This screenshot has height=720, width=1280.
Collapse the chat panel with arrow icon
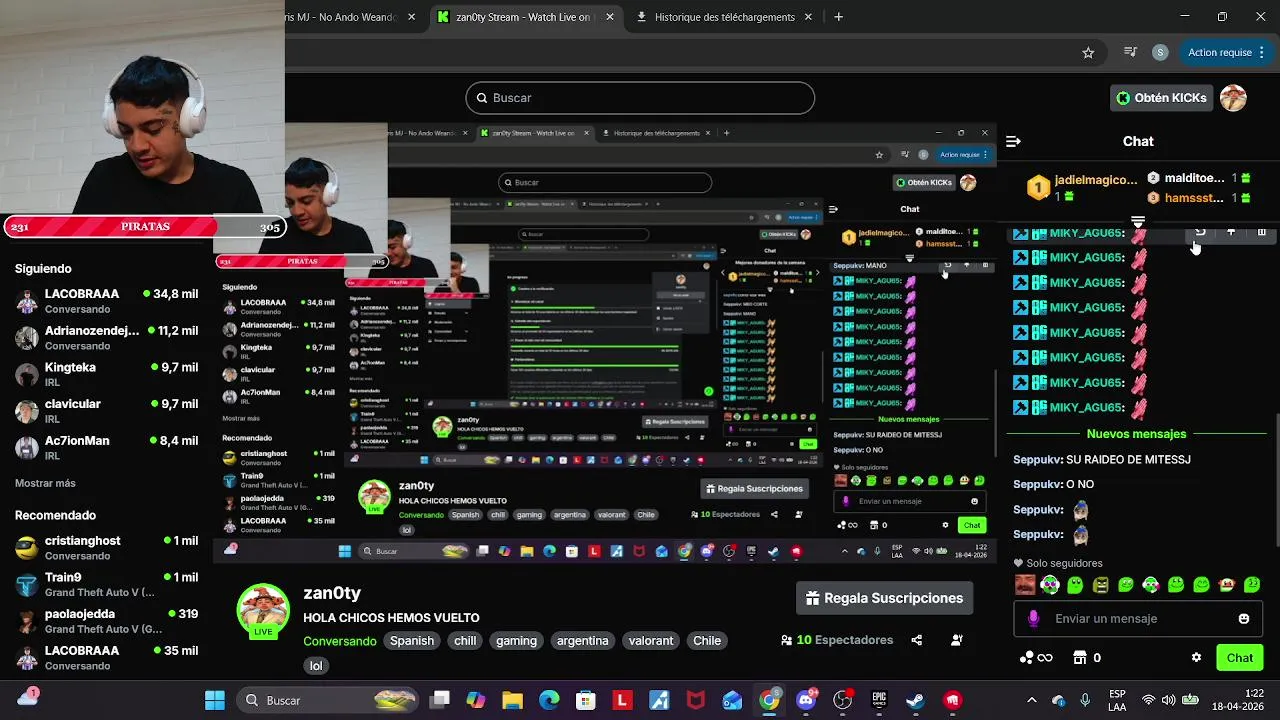pyautogui.click(x=1013, y=141)
